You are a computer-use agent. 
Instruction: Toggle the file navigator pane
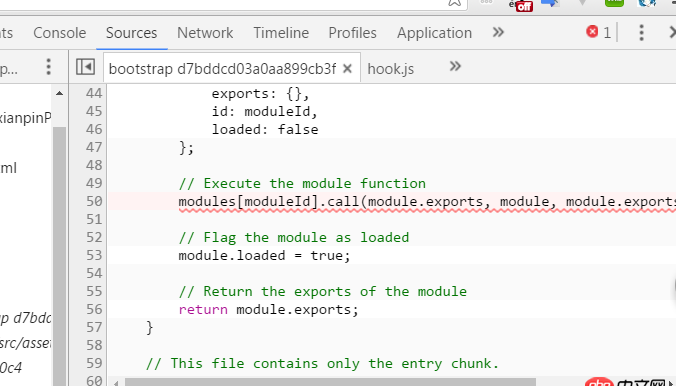(85, 67)
